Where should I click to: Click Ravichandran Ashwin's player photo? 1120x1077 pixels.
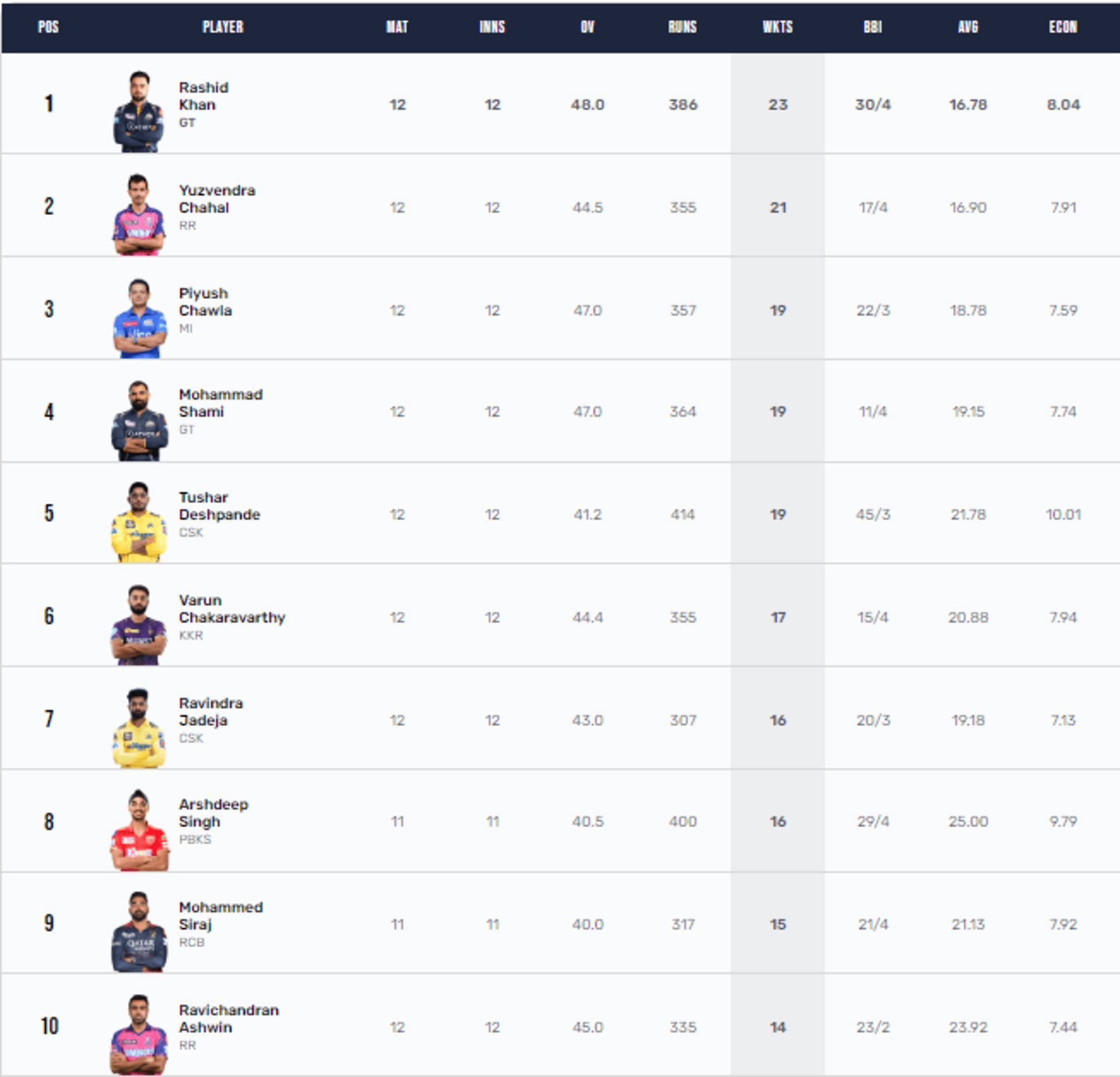[138, 1034]
